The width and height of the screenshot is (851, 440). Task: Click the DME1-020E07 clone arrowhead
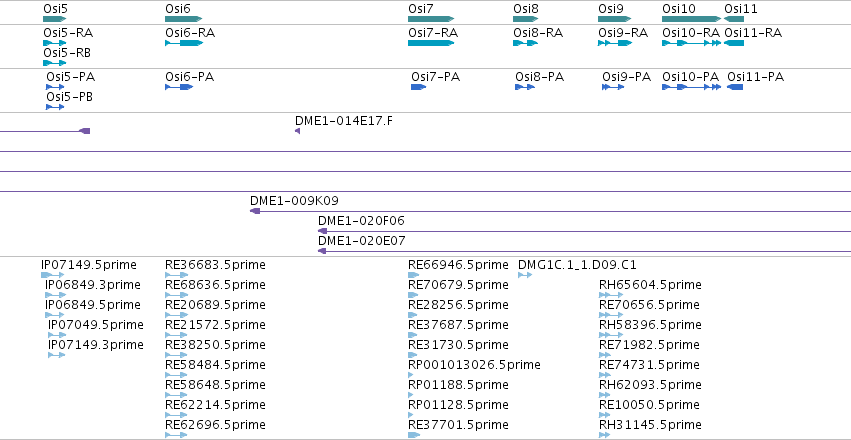[322, 251]
